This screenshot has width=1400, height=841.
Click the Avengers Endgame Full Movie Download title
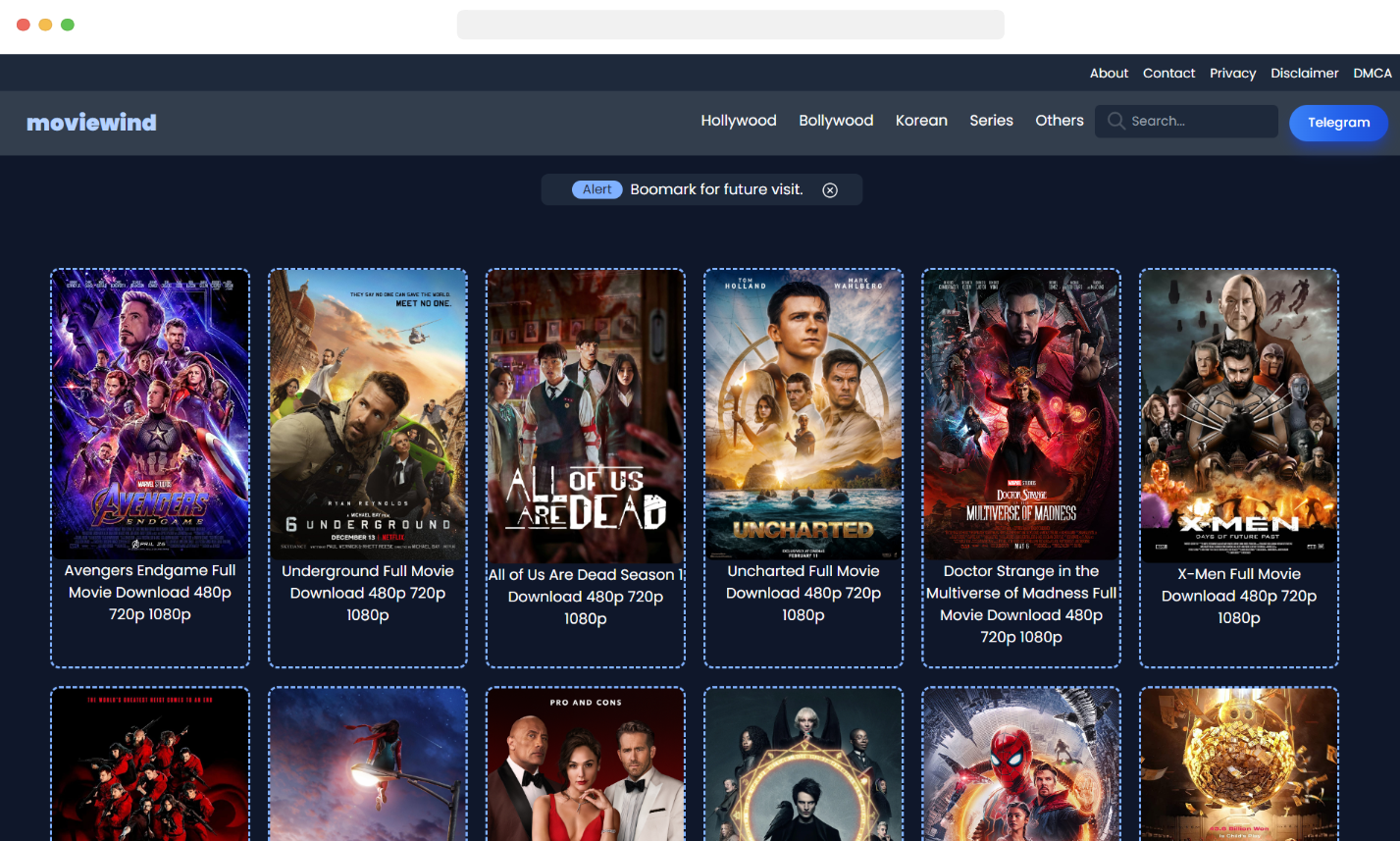[x=150, y=593]
